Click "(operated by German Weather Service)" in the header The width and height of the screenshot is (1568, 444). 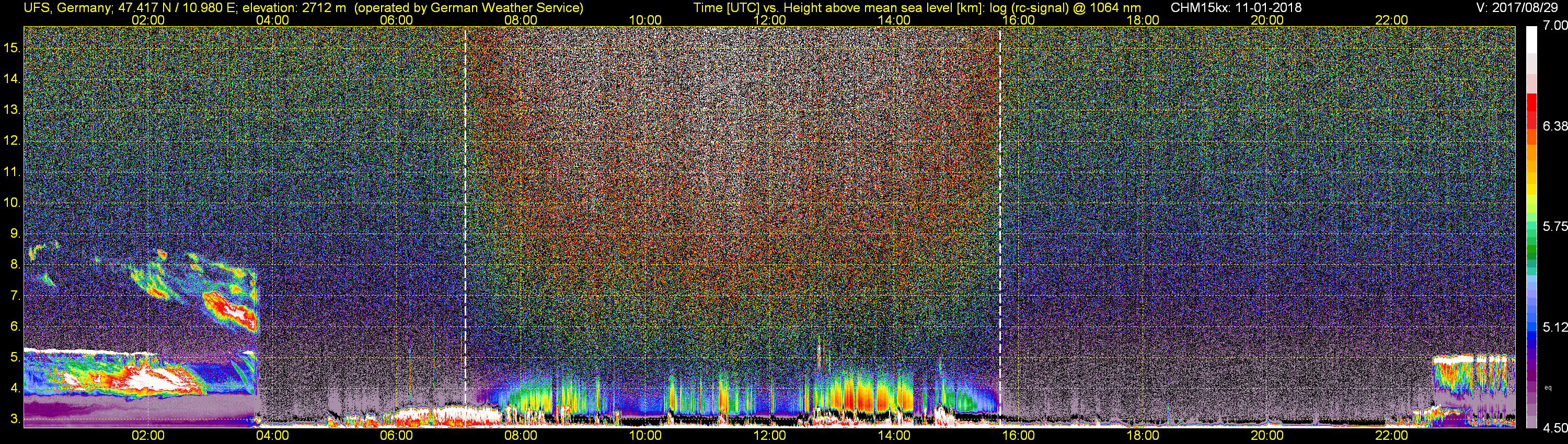click(x=468, y=7)
